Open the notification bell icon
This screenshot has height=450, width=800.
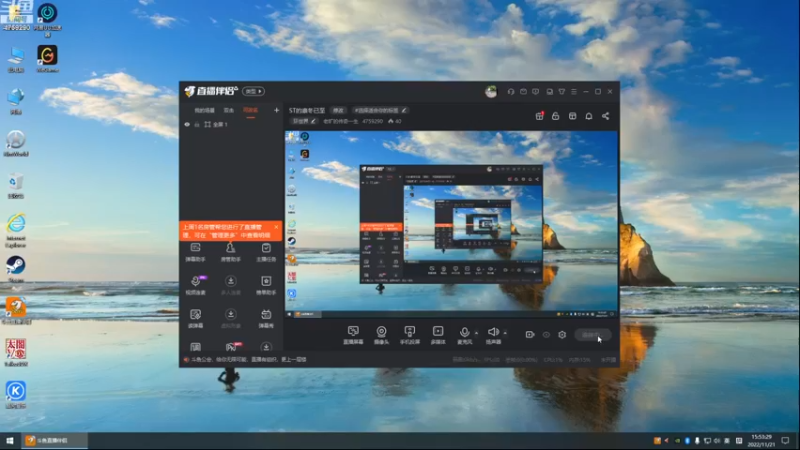[589, 116]
